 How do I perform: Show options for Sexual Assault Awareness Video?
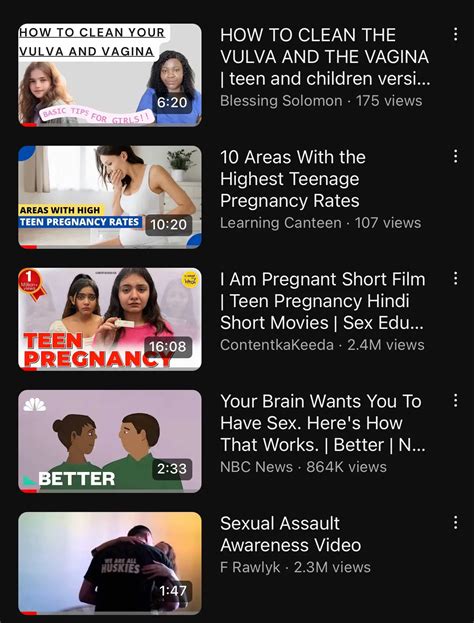[x=455, y=522]
